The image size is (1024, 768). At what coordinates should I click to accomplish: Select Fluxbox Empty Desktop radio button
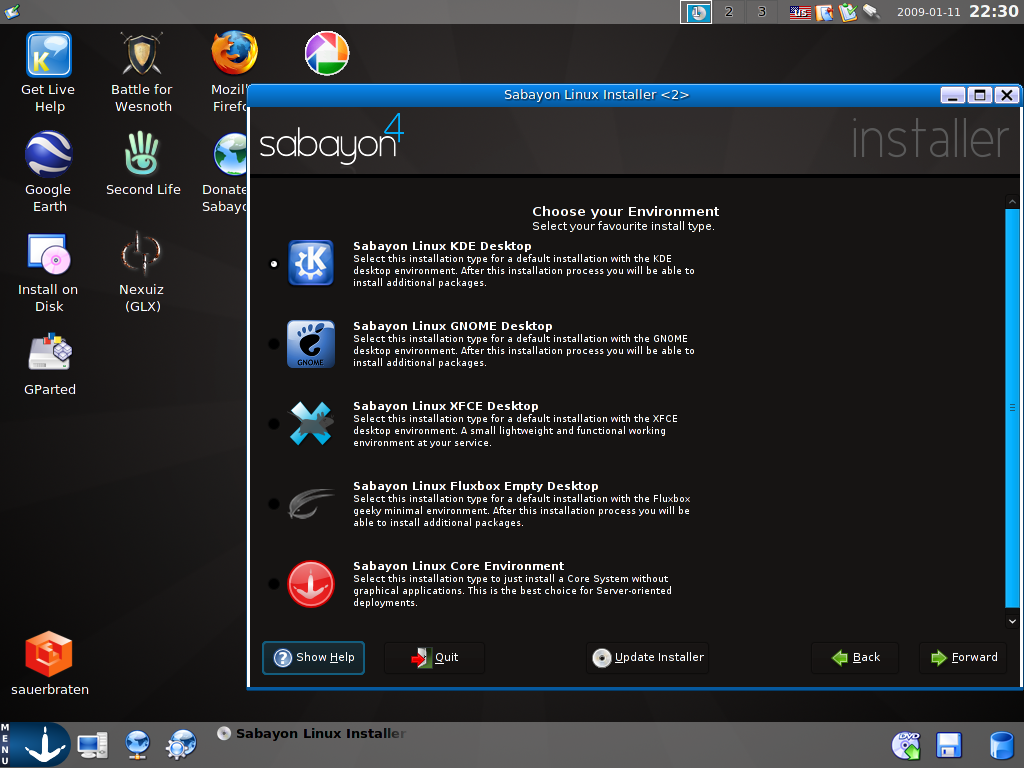coord(274,504)
